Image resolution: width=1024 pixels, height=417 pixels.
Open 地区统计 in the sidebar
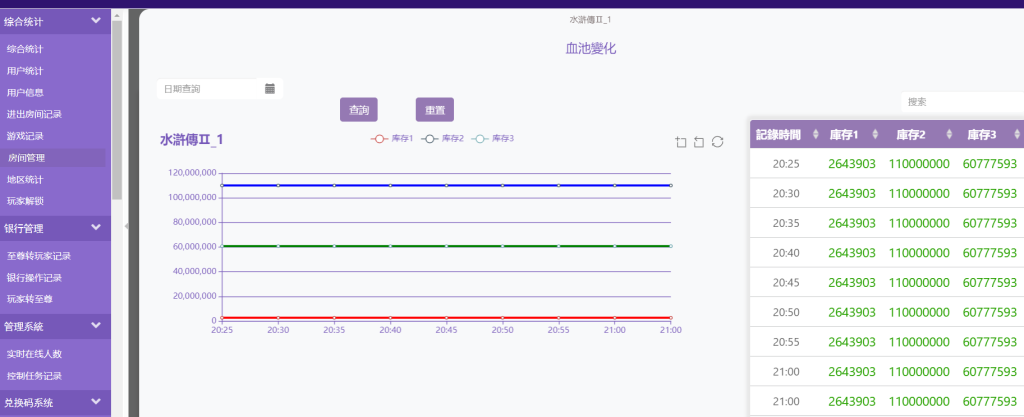point(25,179)
